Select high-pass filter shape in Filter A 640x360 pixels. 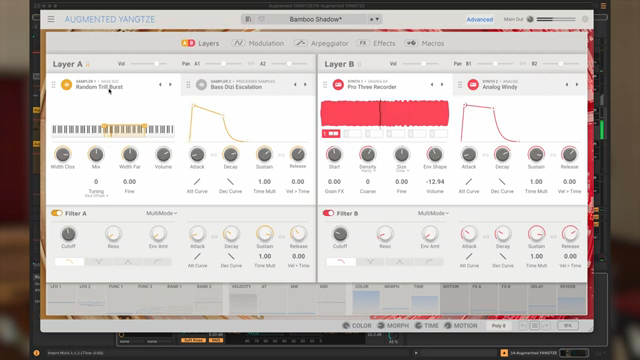point(157,262)
